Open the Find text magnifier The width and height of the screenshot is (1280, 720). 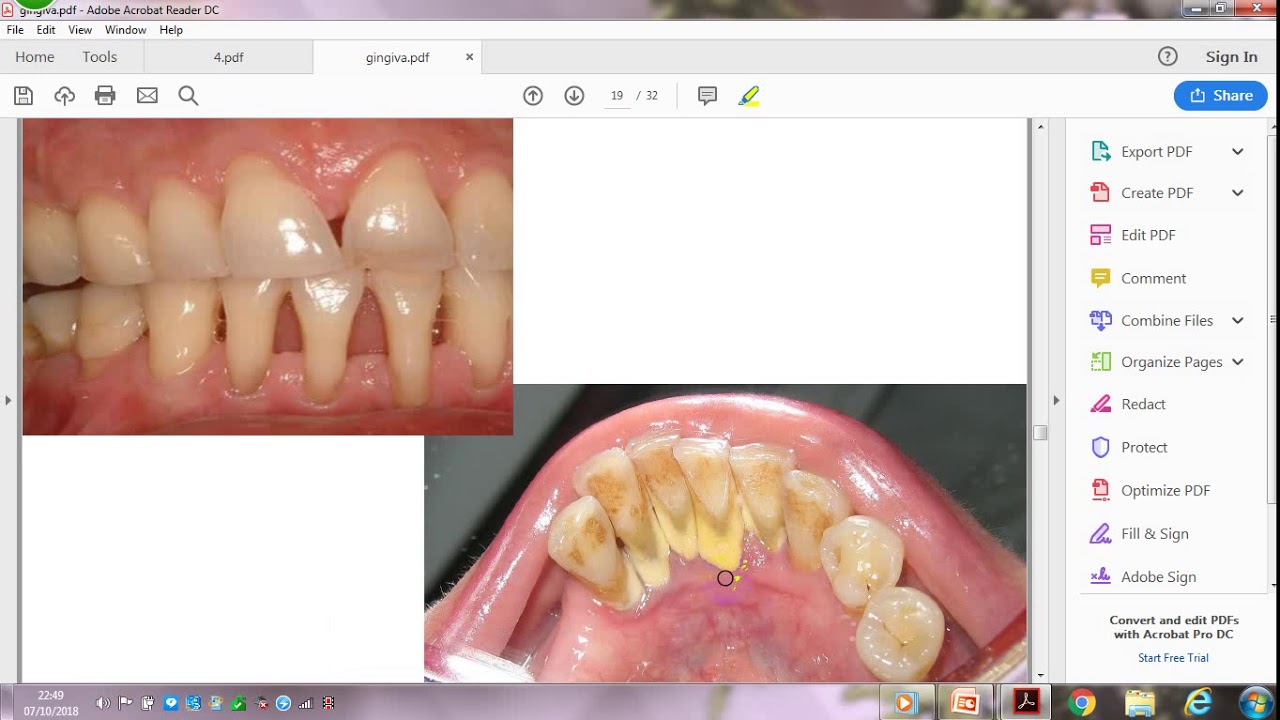(188, 96)
